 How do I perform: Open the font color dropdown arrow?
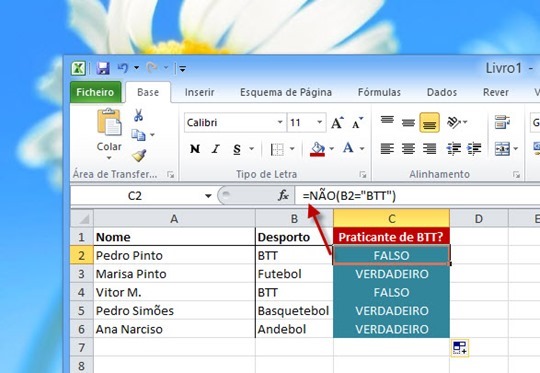(362, 149)
